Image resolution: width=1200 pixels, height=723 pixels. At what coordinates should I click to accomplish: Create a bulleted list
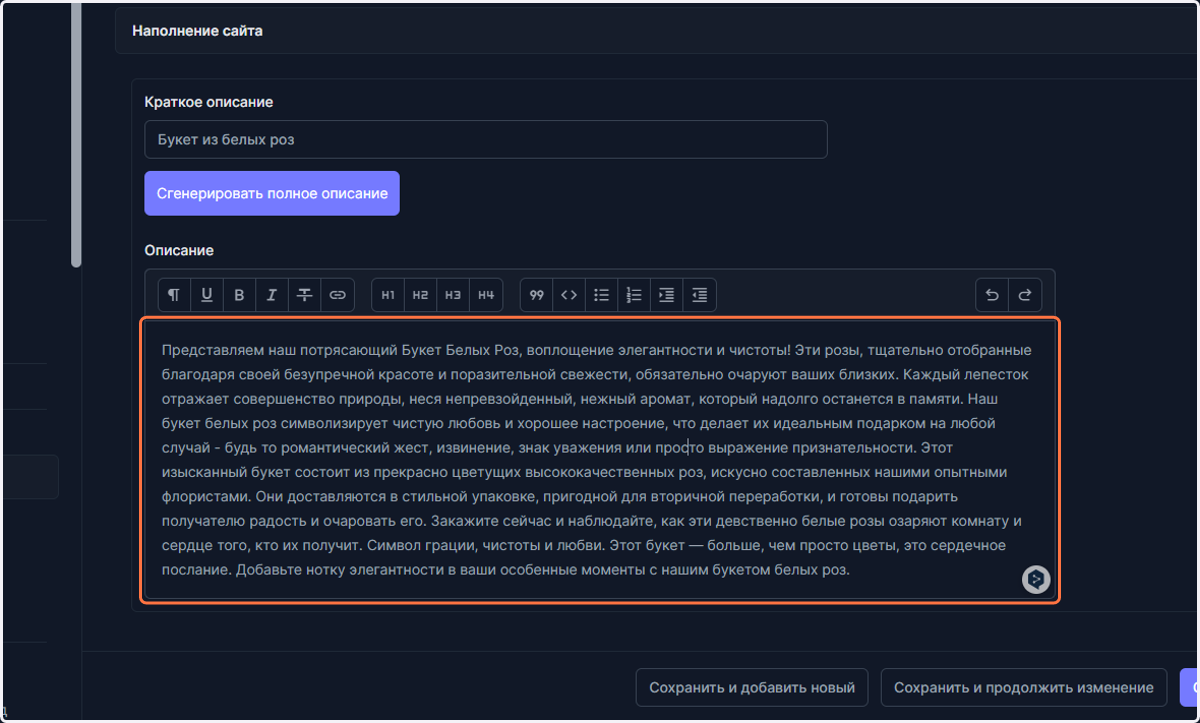click(x=602, y=295)
